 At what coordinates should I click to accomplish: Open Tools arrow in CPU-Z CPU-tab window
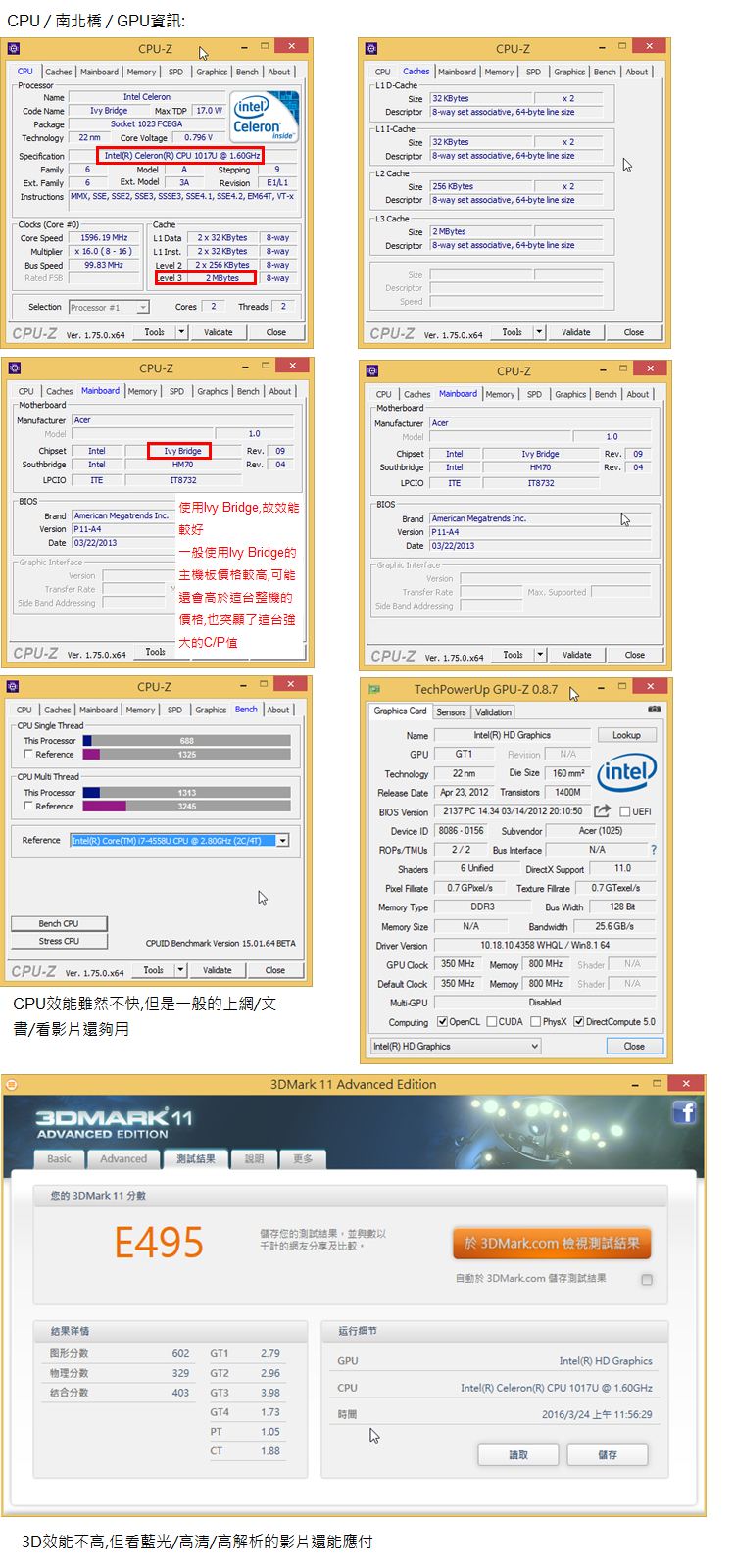point(181,332)
